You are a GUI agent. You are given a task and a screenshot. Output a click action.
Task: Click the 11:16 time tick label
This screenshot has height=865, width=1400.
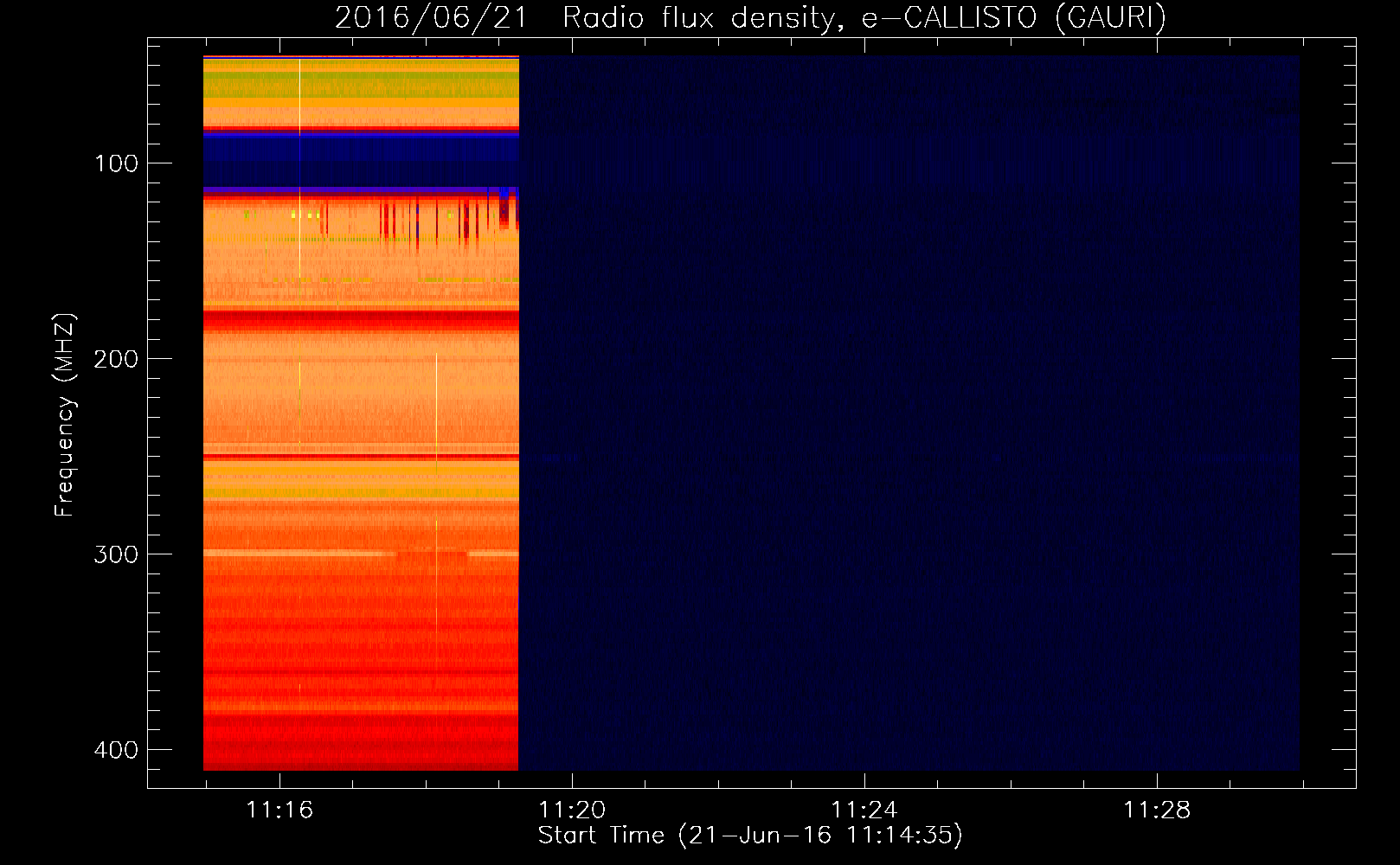[x=279, y=810]
